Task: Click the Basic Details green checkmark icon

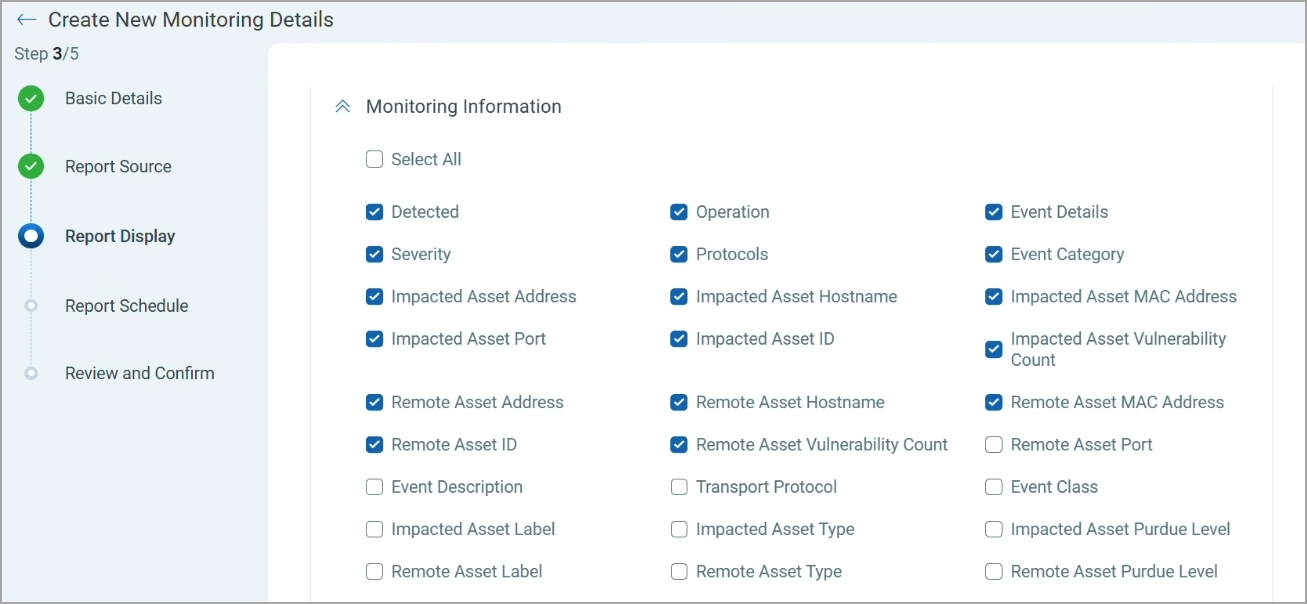Action: [x=31, y=98]
